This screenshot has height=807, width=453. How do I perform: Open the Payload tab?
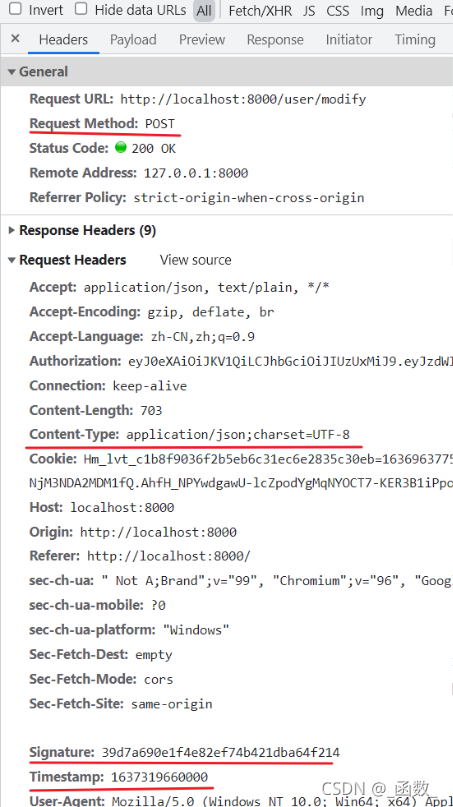click(x=133, y=40)
